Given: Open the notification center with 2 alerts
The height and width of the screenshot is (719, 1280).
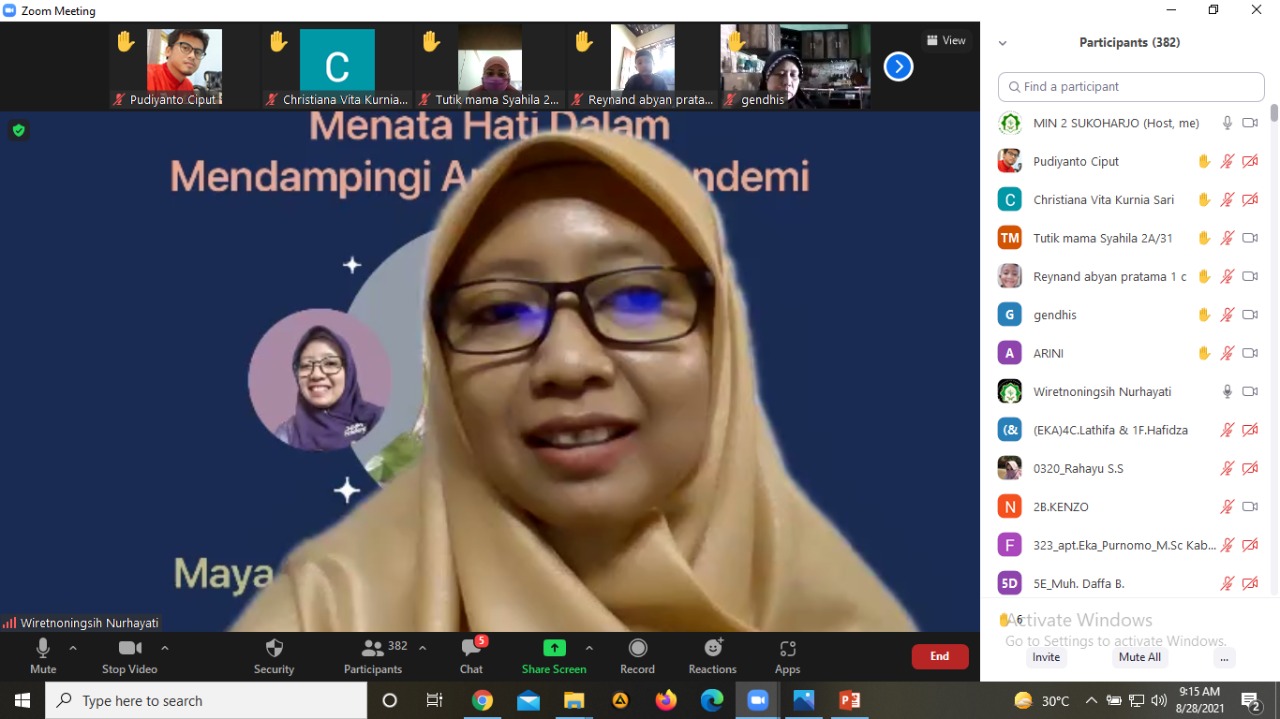Looking at the screenshot, I should click(x=1250, y=700).
